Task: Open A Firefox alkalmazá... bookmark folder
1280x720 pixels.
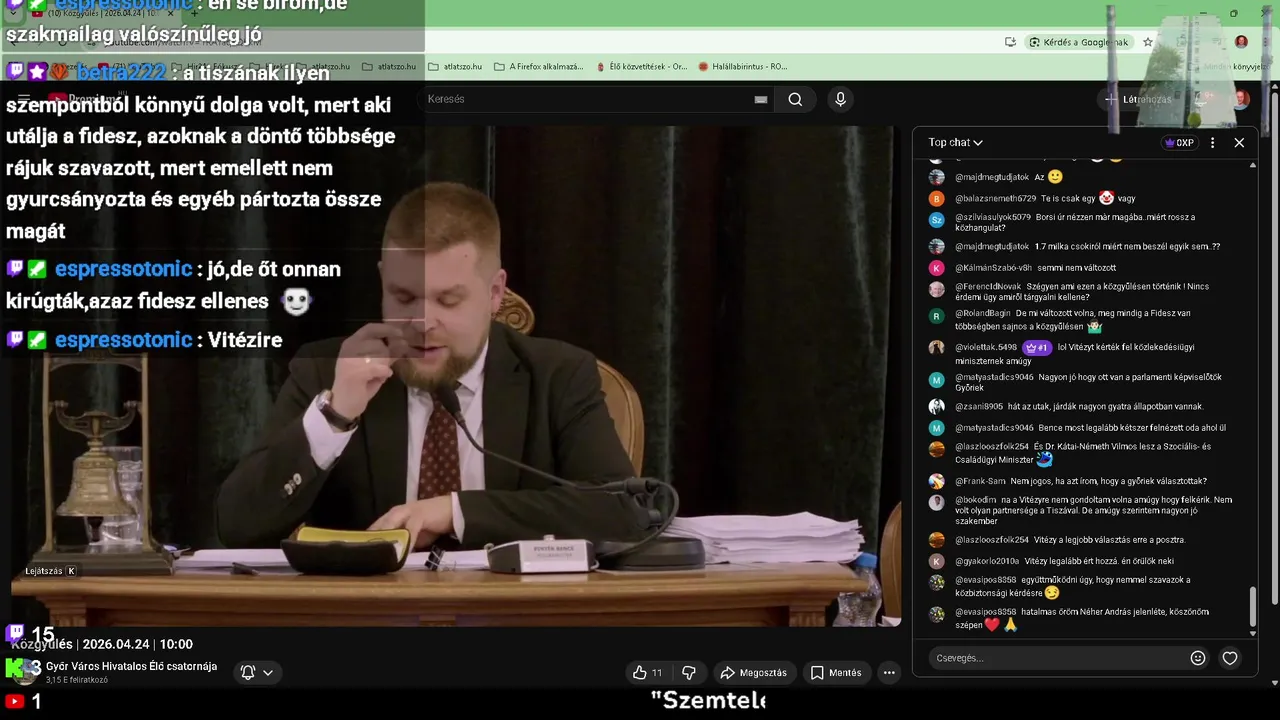Action: (x=538, y=67)
